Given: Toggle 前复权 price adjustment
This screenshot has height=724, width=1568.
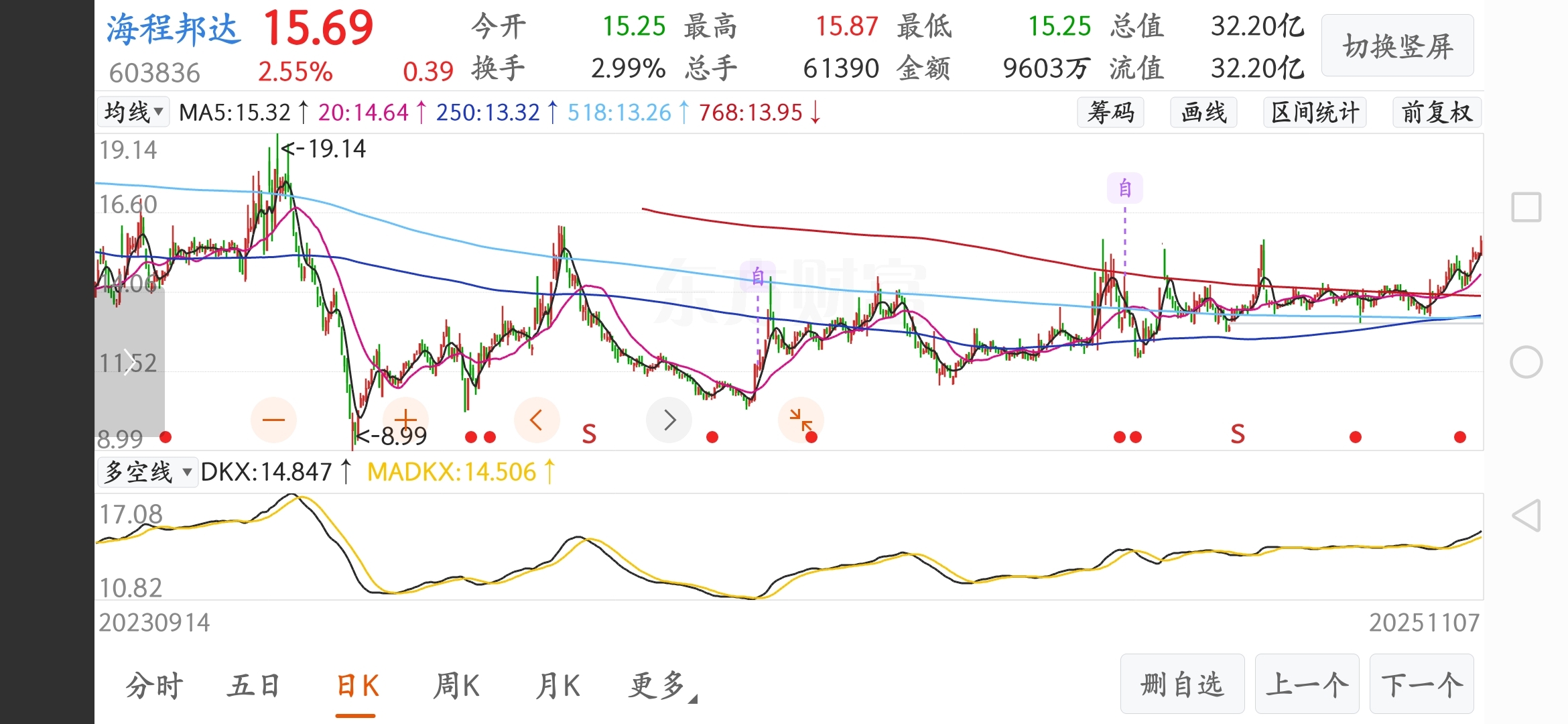Looking at the screenshot, I should (x=1437, y=113).
